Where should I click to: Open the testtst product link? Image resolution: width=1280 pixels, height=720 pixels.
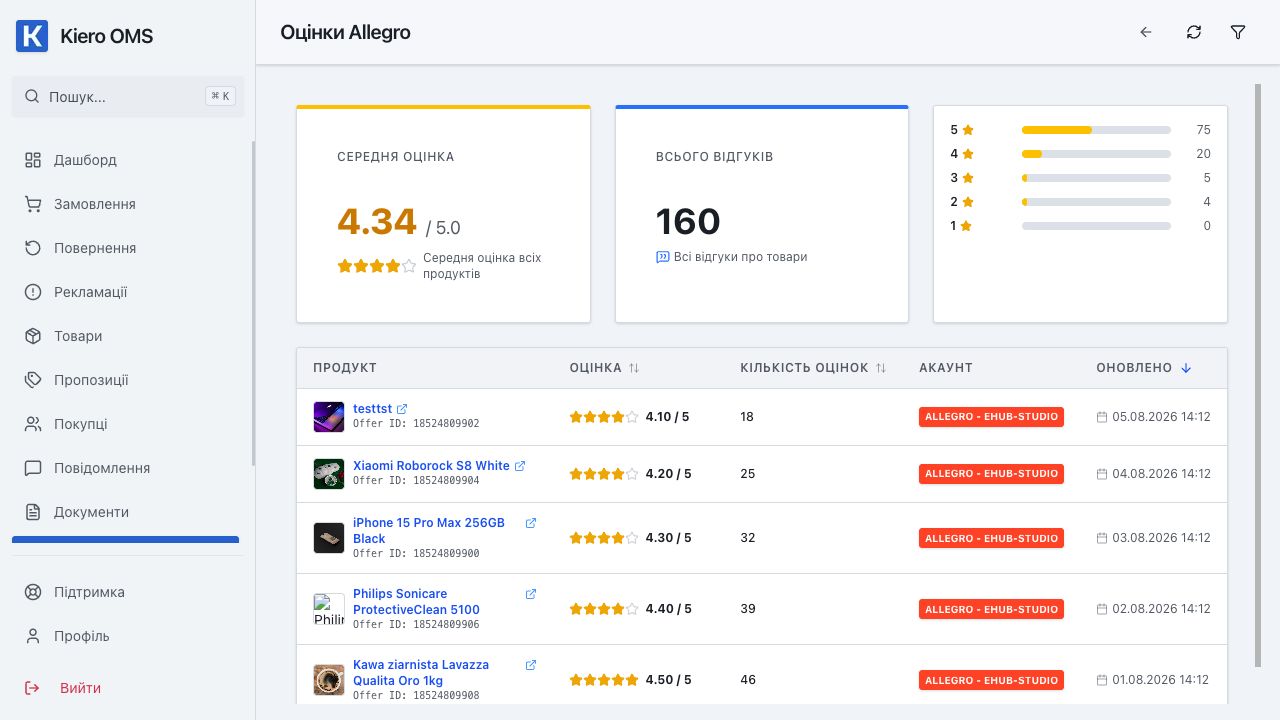(x=372, y=409)
